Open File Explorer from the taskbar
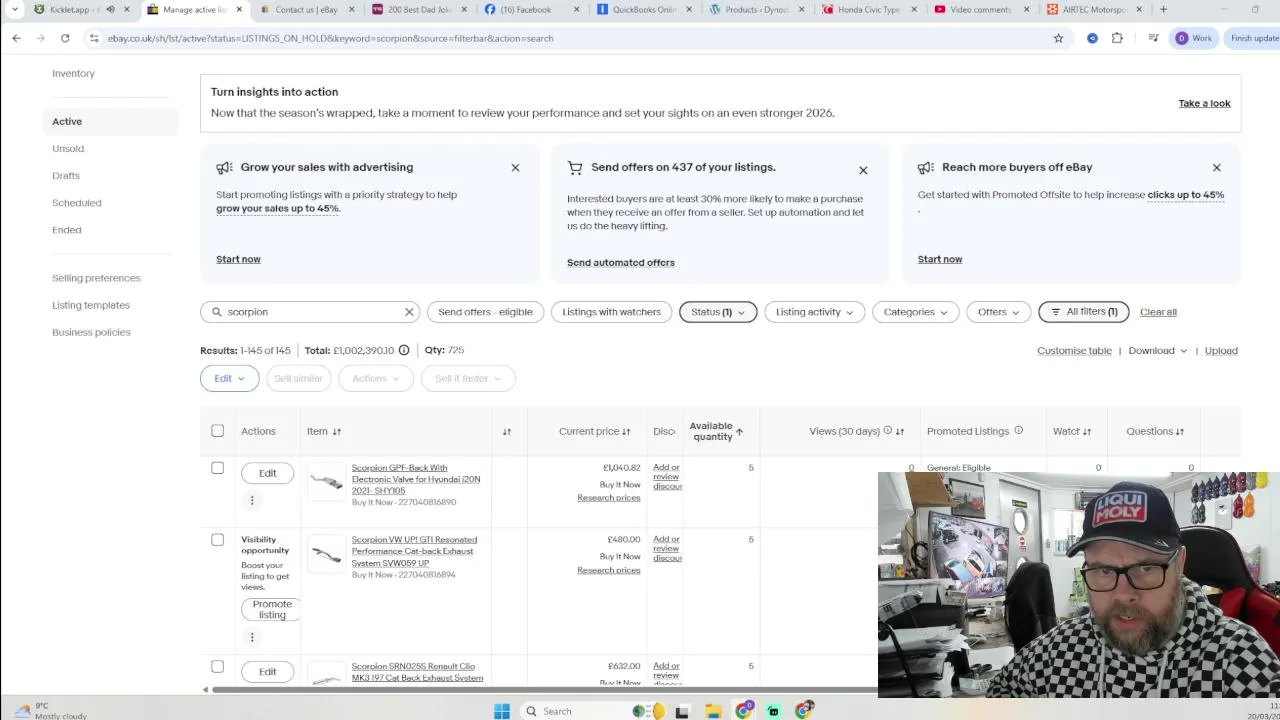The image size is (1280, 720). click(x=713, y=711)
